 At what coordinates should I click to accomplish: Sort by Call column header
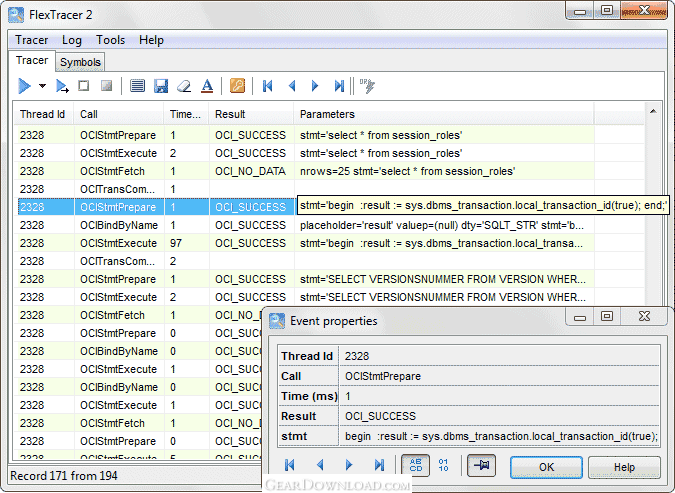coord(119,114)
